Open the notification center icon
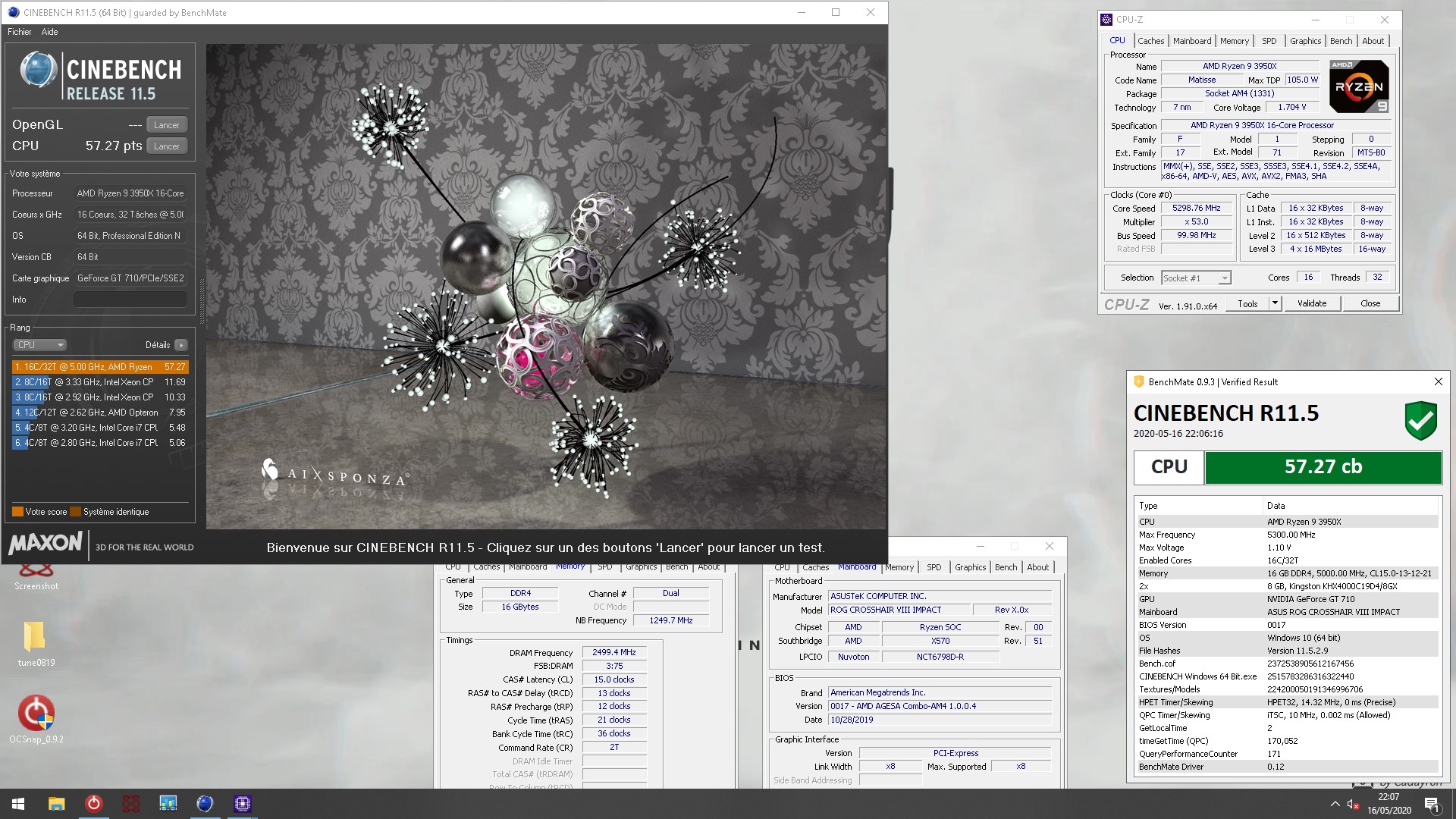This screenshot has width=1456, height=819. pos(1431,805)
